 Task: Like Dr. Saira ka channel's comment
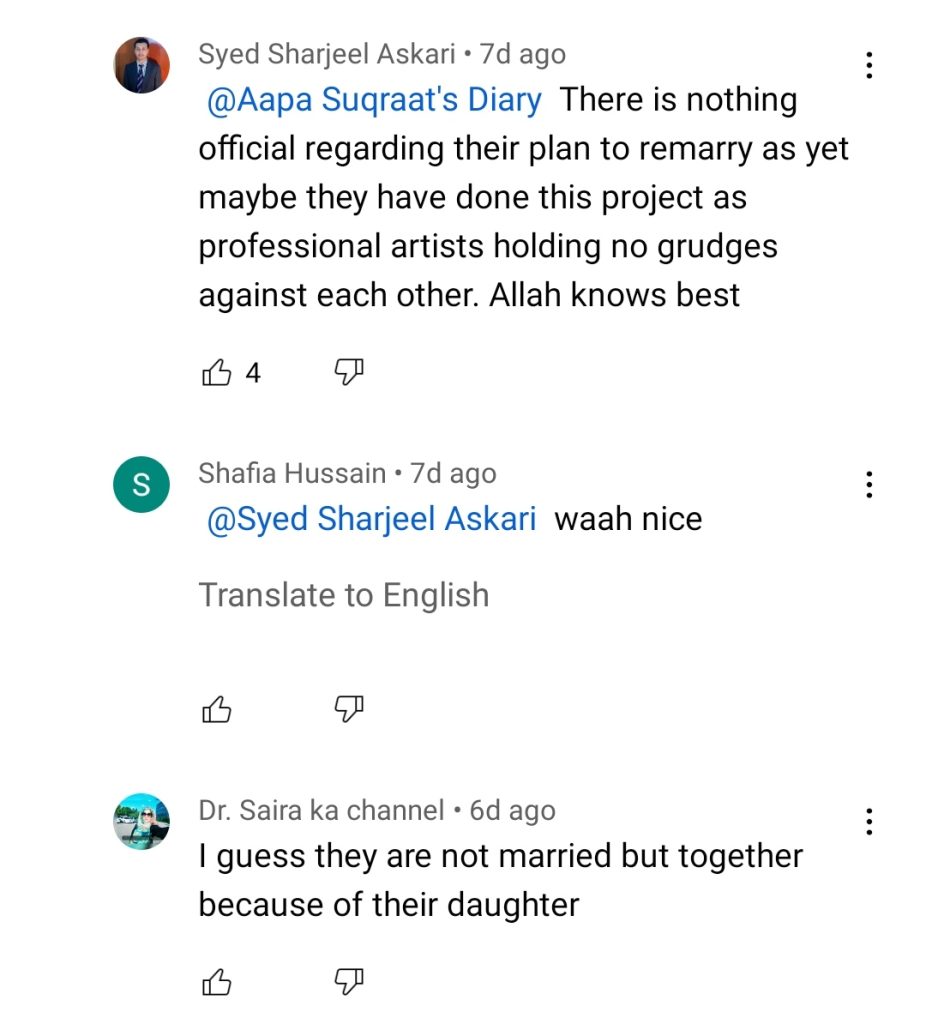217,984
